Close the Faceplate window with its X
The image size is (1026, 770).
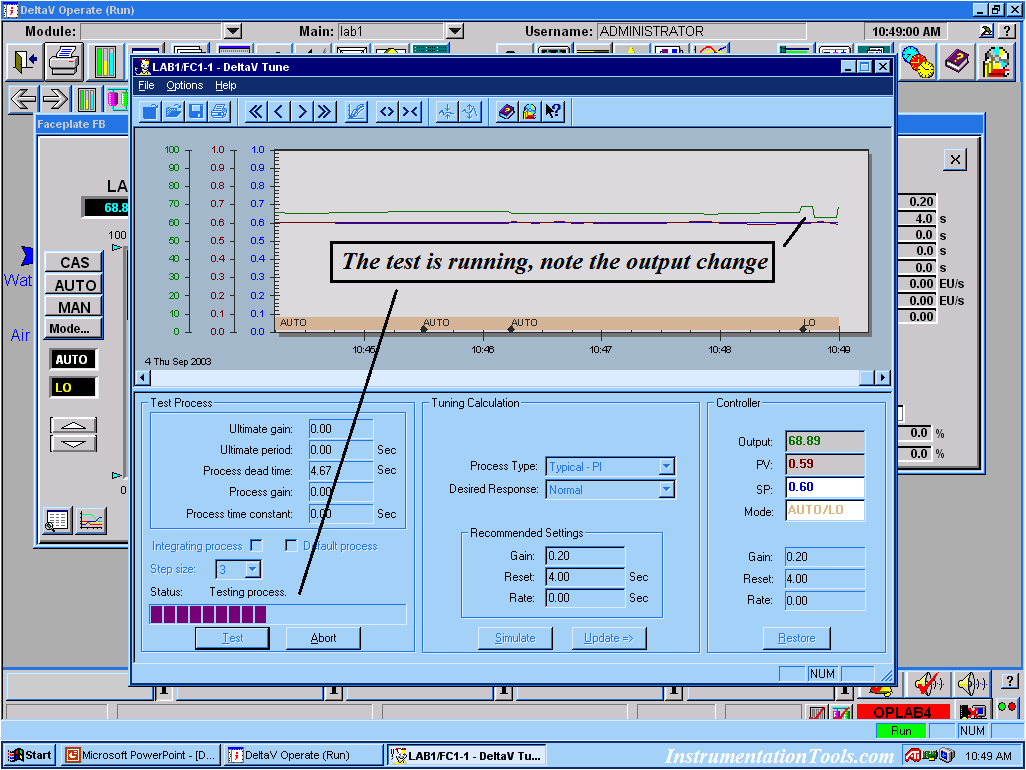[955, 160]
